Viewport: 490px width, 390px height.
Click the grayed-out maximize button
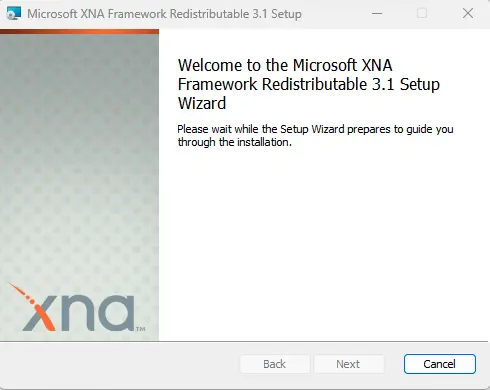[x=422, y=14]
